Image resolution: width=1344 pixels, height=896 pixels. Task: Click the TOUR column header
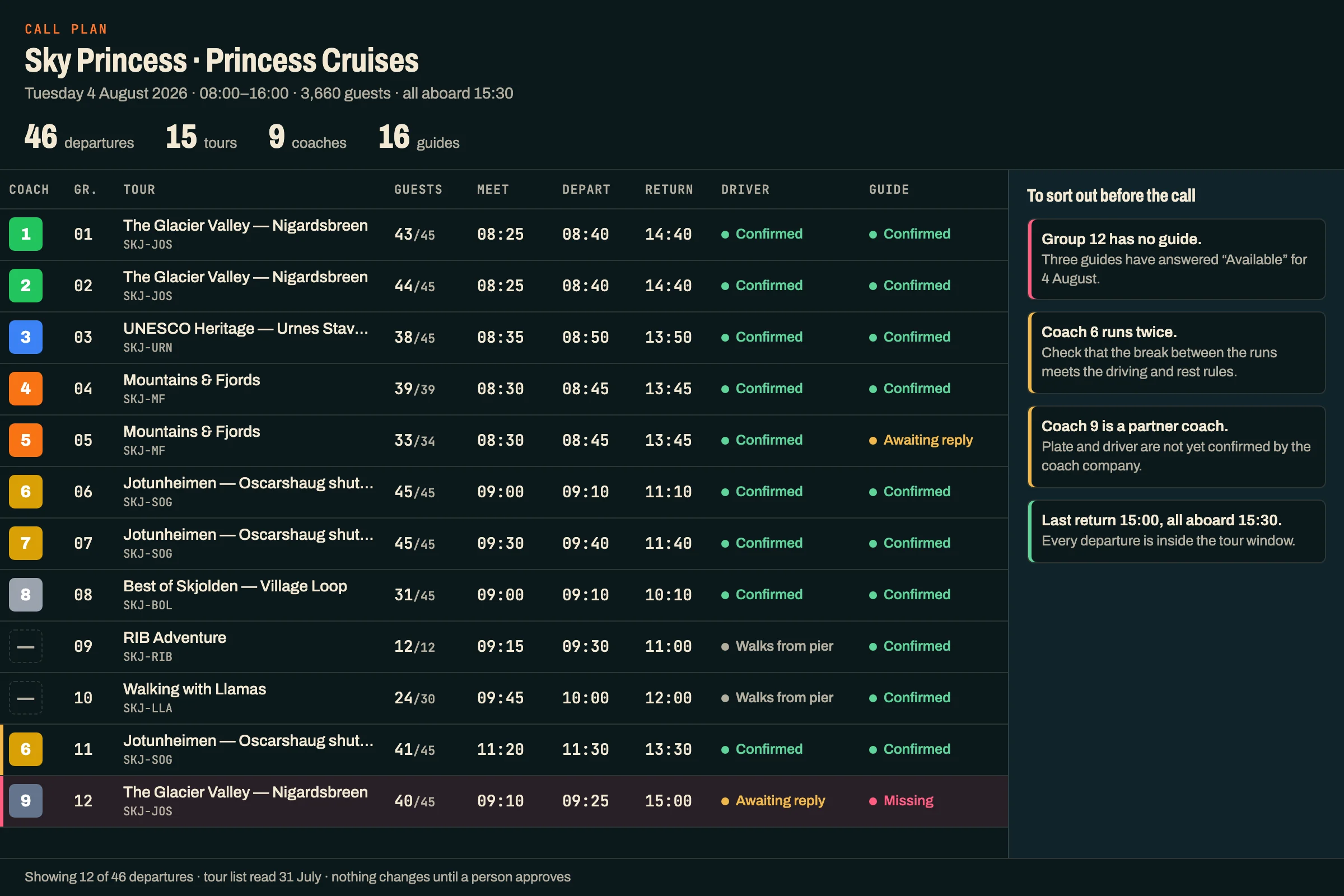(139, 190)
